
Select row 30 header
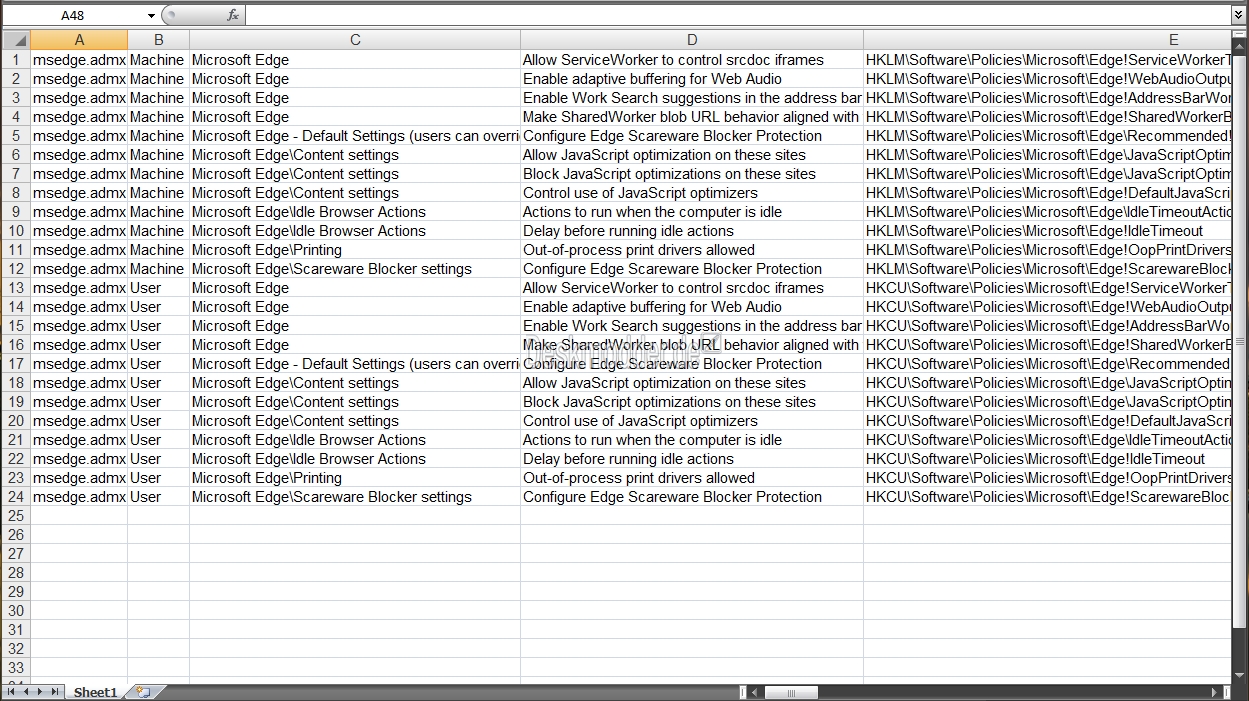click(15, 611)
